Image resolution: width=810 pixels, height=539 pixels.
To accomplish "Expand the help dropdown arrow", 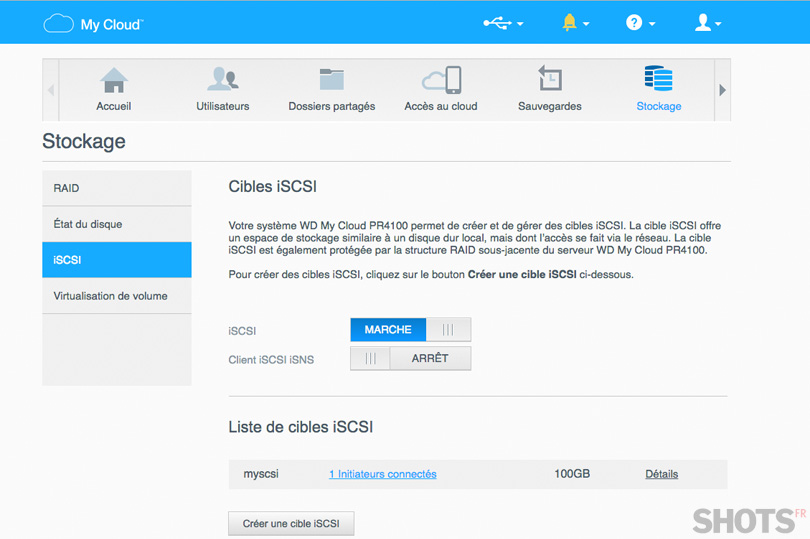I will 652,24.
